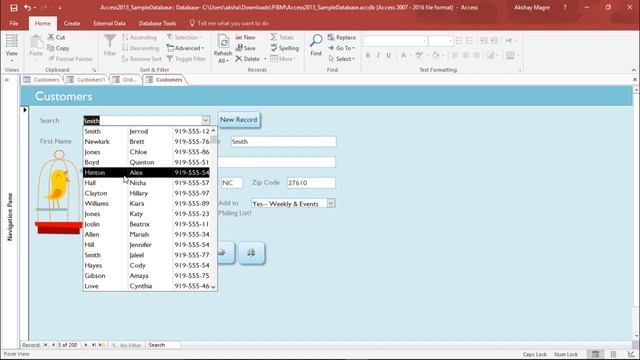Click the state field NC

click(x=232, y=183)
